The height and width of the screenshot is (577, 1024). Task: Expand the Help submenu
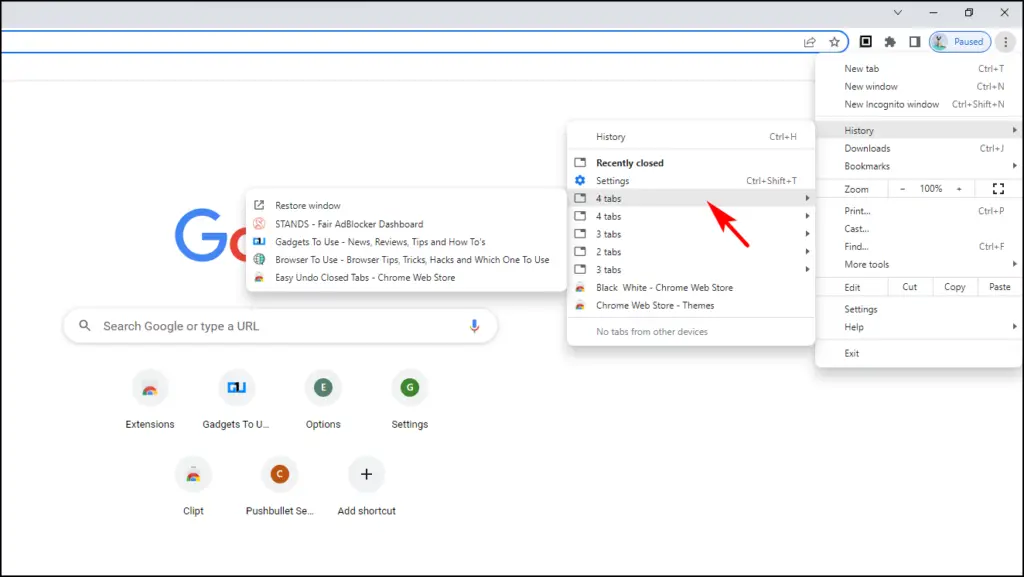pos(917,327)
